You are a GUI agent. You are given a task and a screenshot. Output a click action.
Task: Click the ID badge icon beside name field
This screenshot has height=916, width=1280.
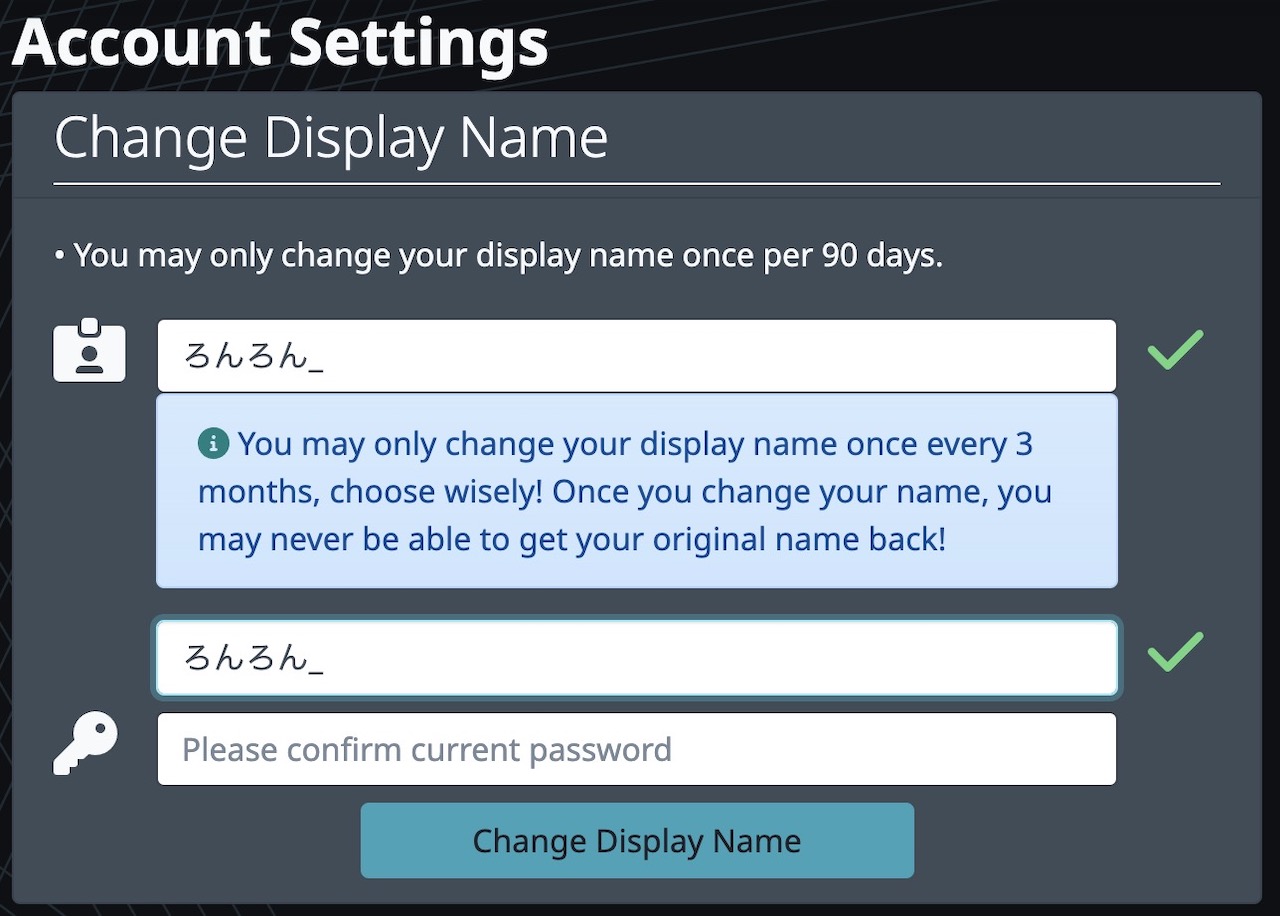(x=89, y=350)
